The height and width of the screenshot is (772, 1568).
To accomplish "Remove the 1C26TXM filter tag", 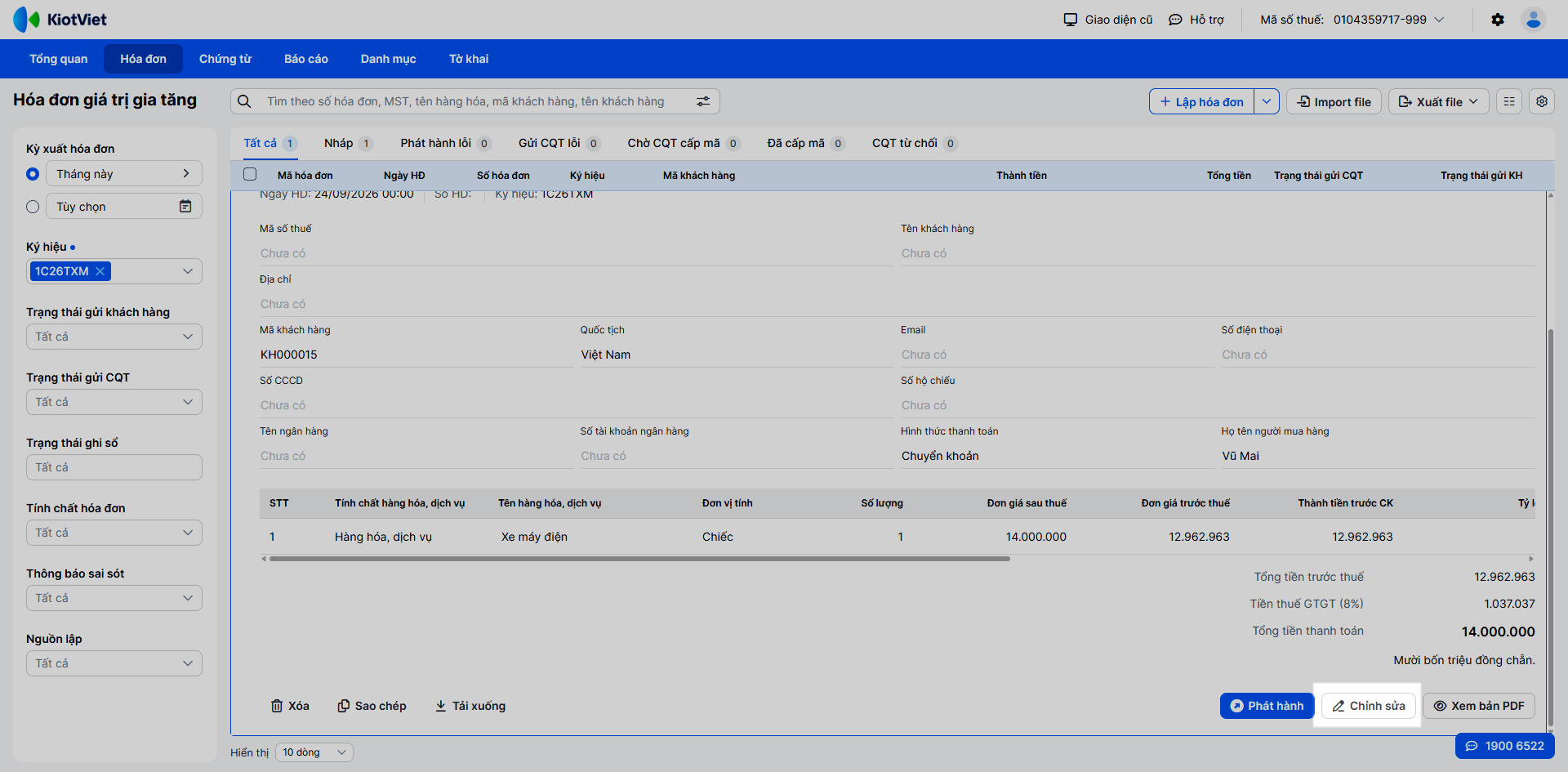I will pos(100,271).
